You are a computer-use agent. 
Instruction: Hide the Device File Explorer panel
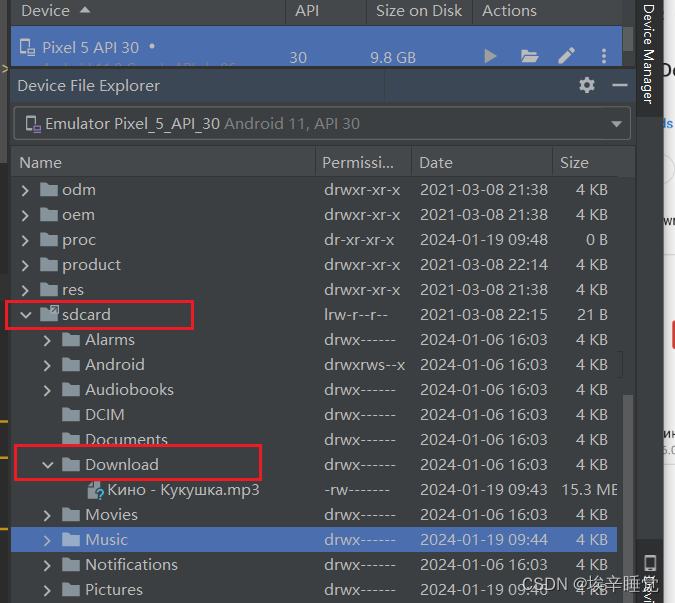coord(619,85)
